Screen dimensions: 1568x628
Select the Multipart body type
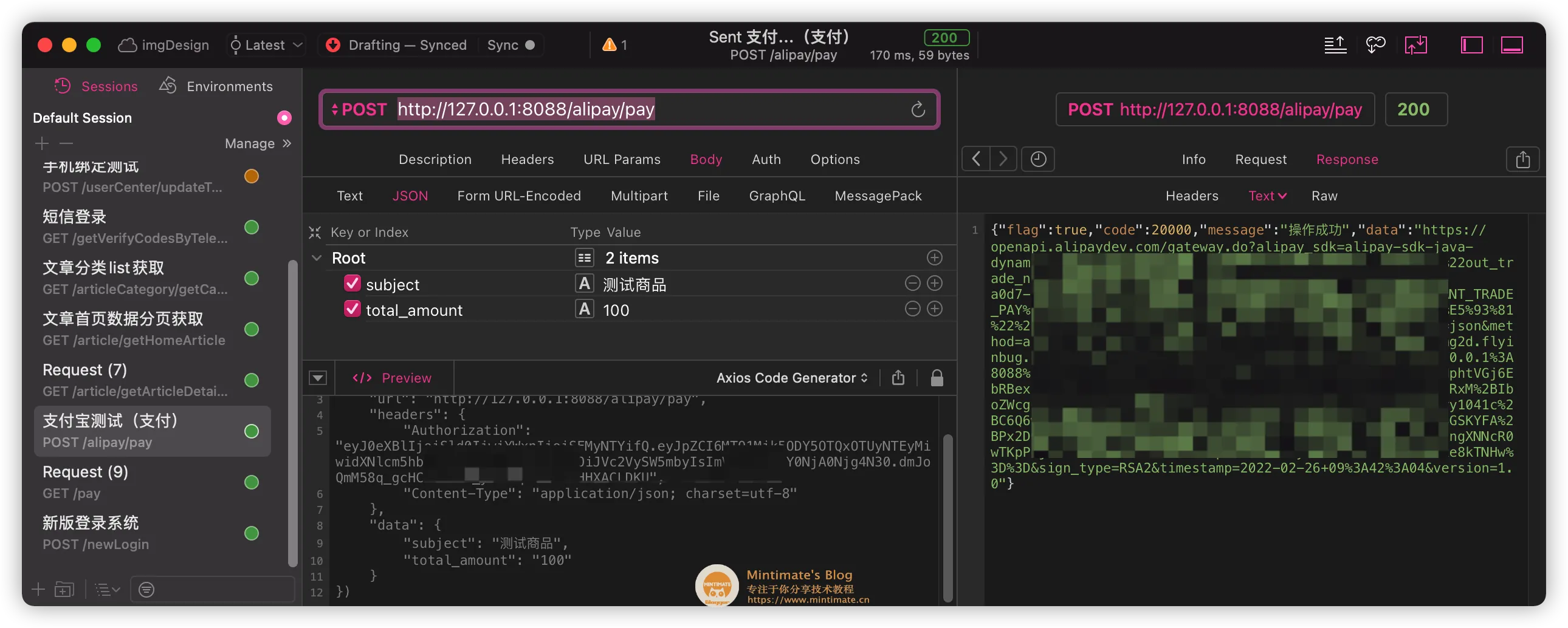tap(639, 196)
